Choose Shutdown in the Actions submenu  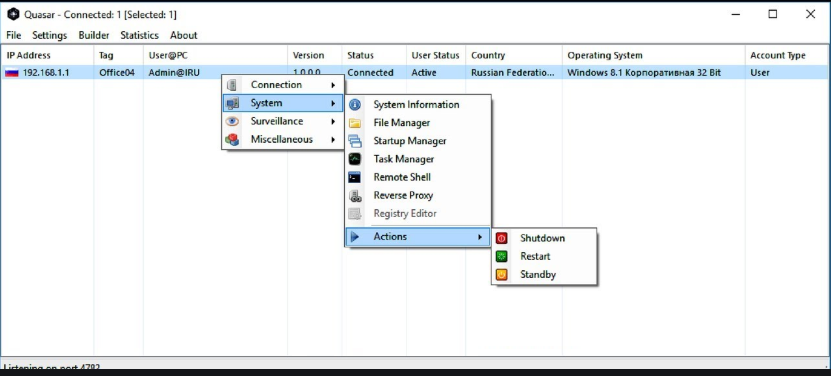click(x=544, y=238)
